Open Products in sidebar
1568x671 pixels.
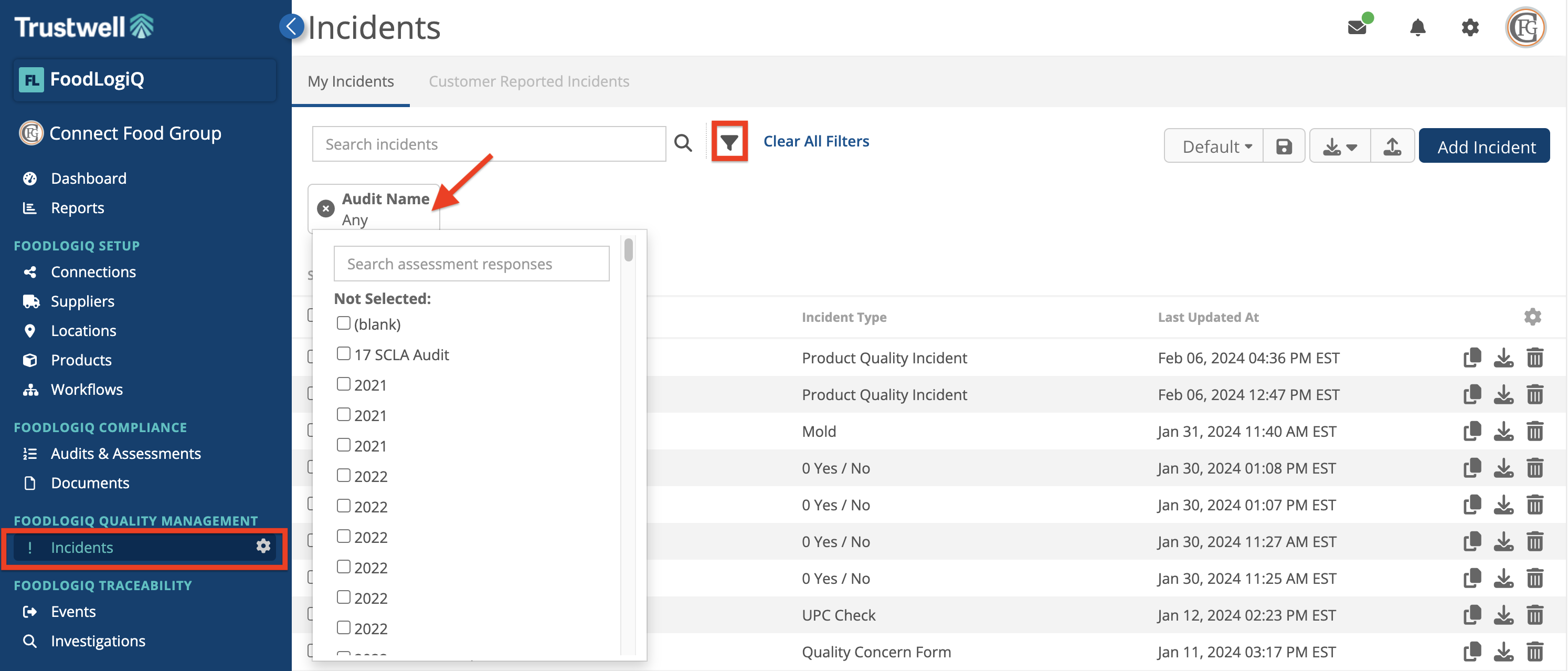(81, 360)
